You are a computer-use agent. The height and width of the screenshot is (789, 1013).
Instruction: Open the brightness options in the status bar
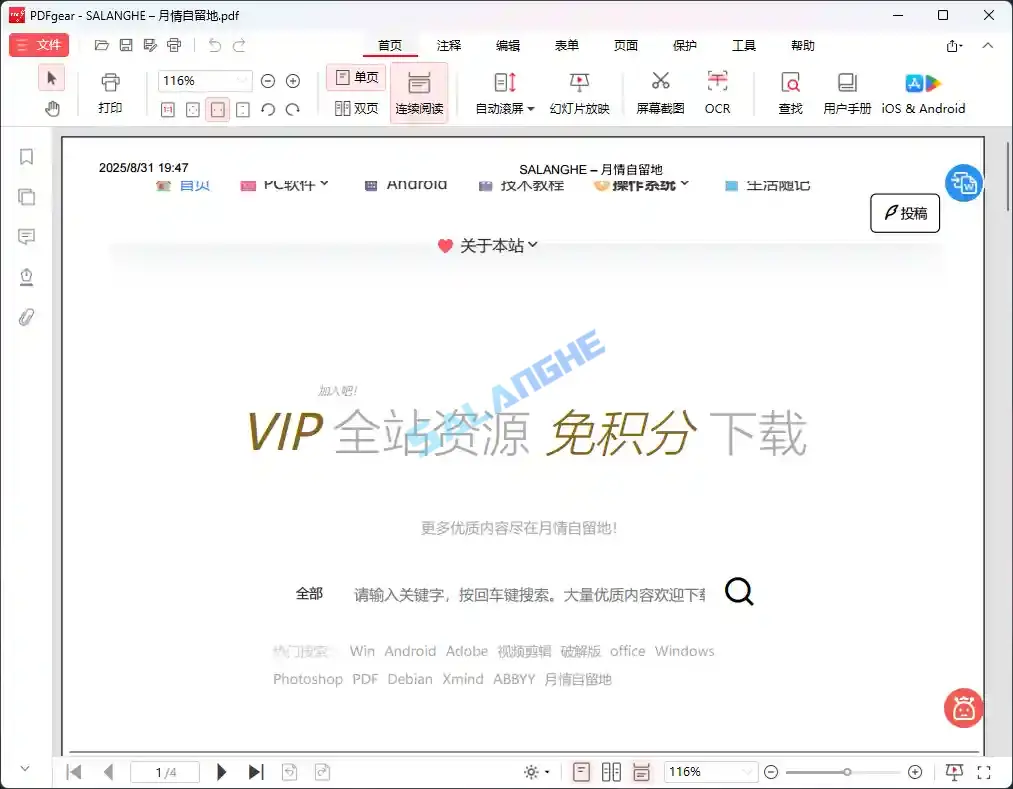[535, 771]
